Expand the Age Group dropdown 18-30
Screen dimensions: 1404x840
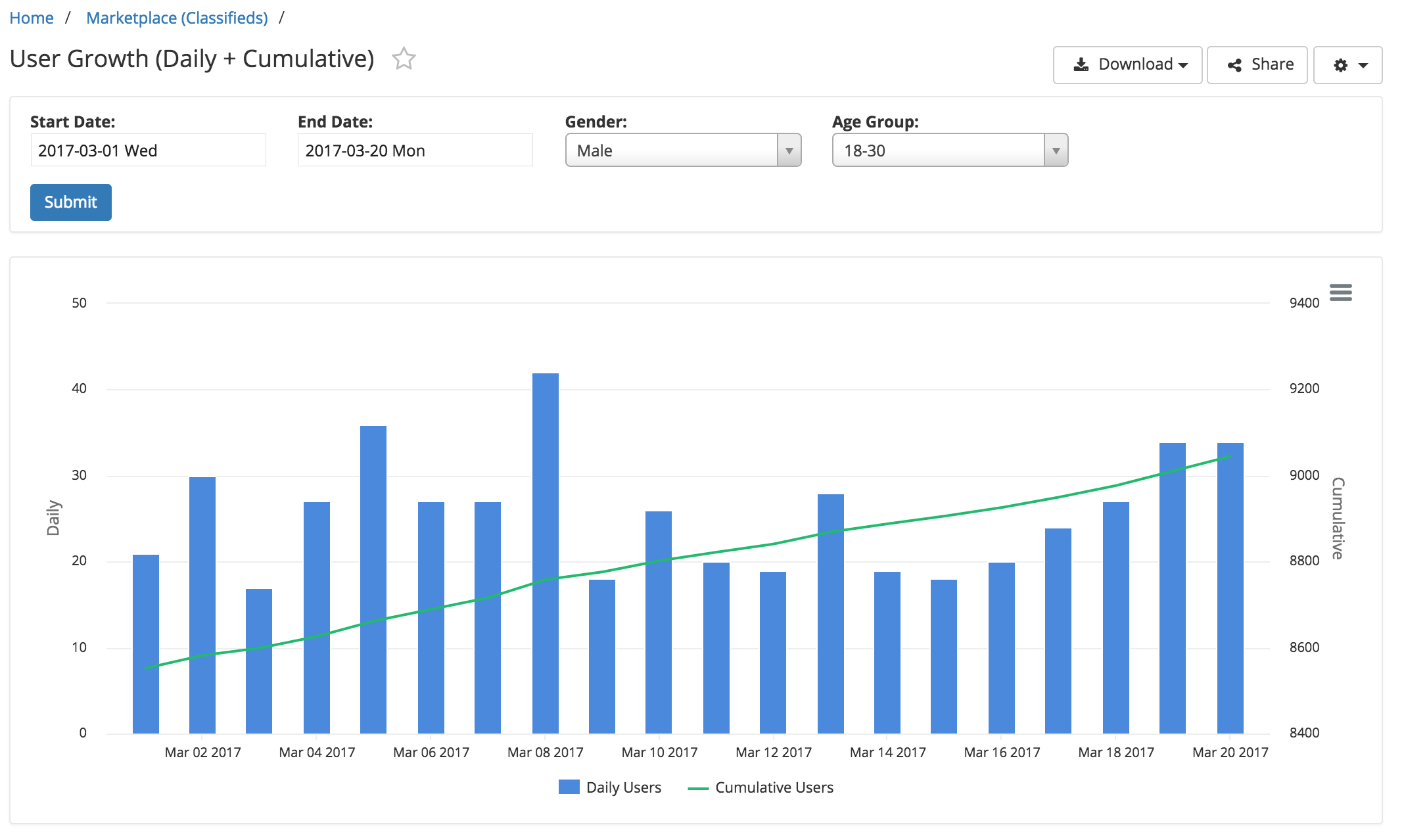point(949,151)
